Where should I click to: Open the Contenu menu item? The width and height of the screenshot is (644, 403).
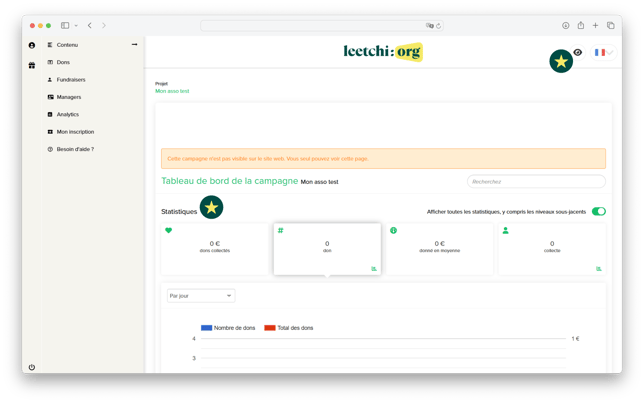coord(67,45)
